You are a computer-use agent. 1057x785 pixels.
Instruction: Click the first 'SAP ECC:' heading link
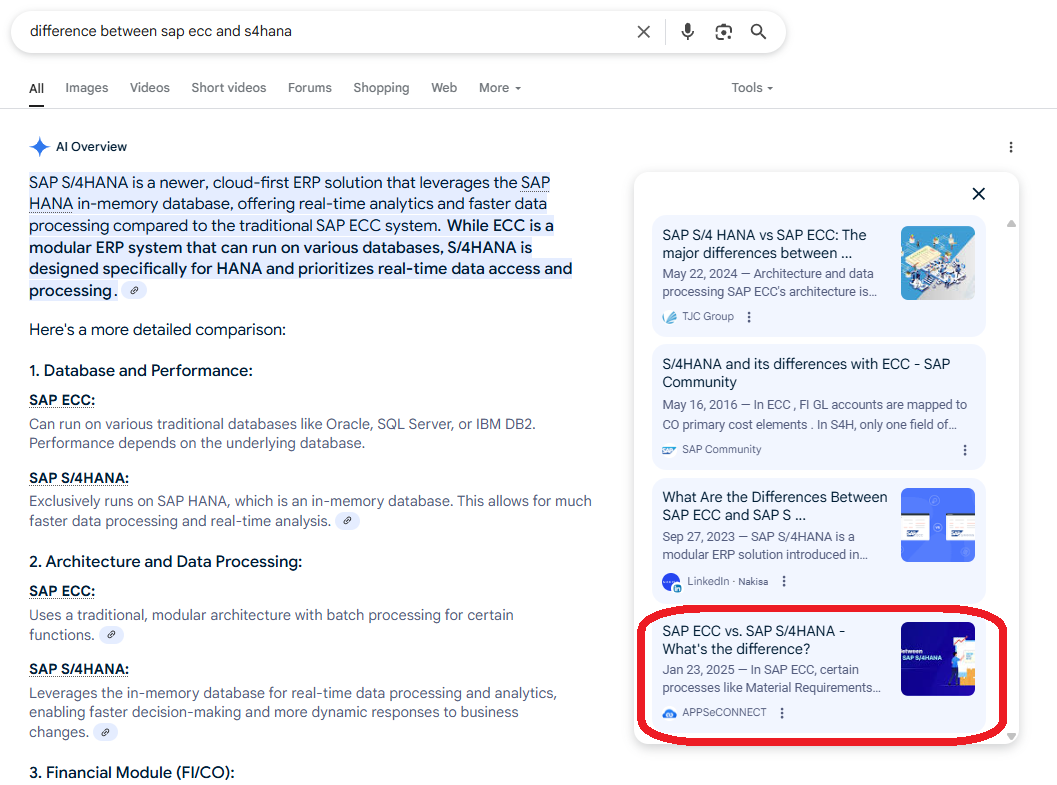62,400
